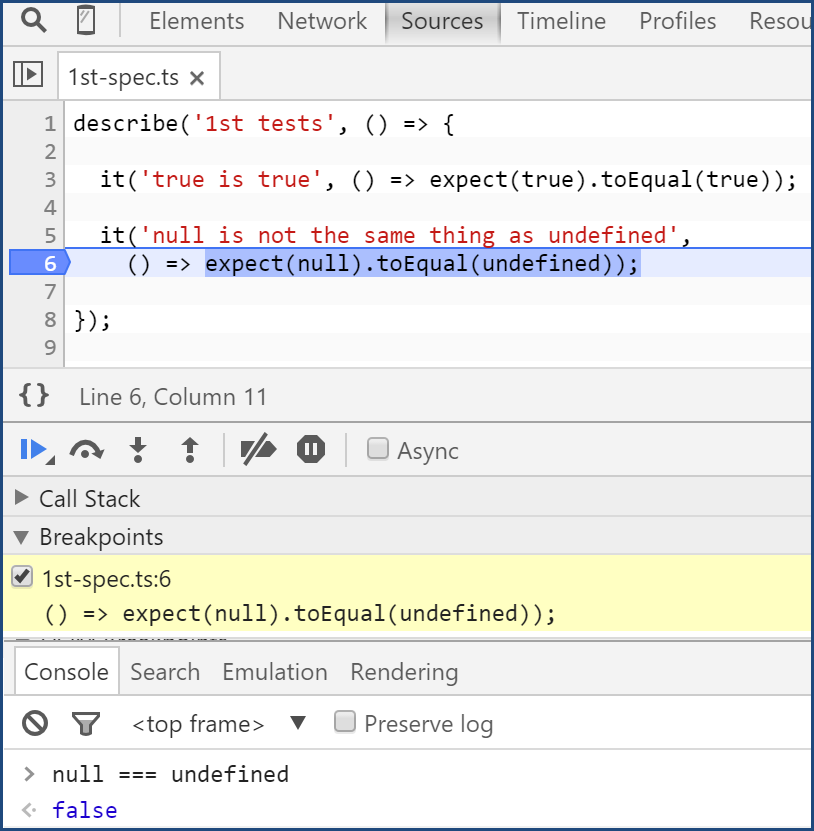Toggle pause on exceptions button
This screenshot has width=814, height=831.
coord(311,450)
